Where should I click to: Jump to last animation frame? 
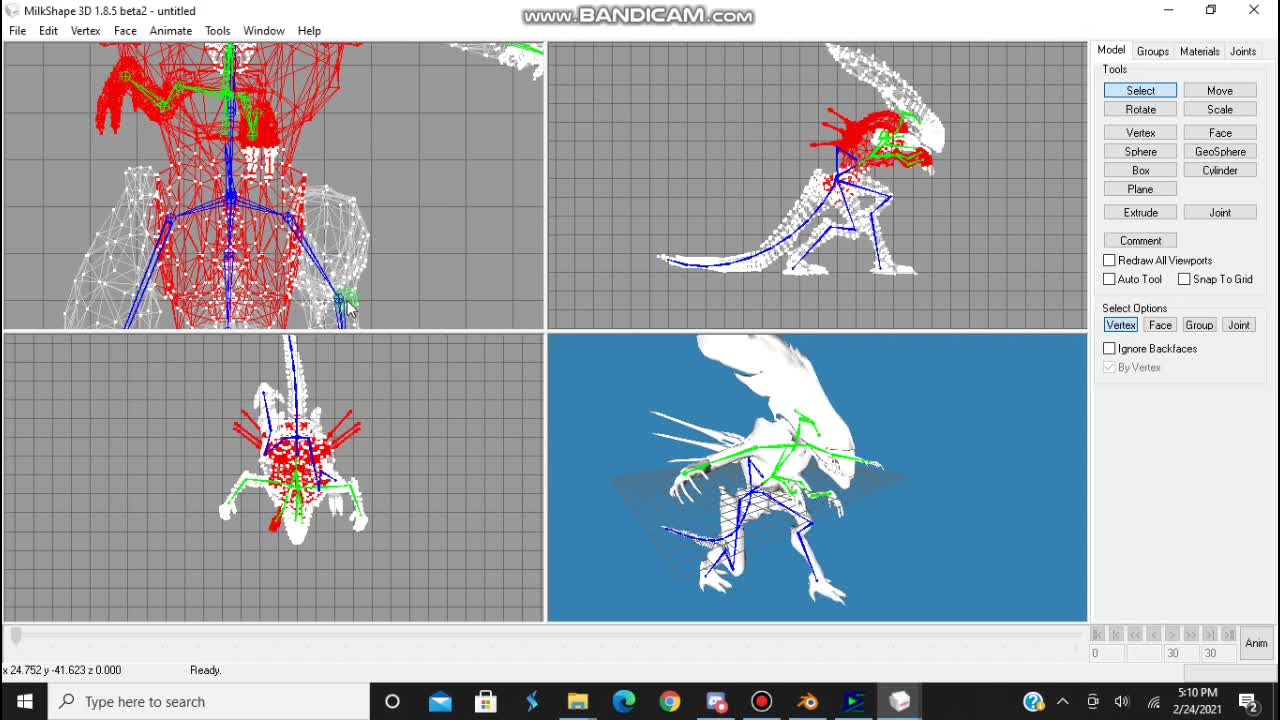point(1228,634)
